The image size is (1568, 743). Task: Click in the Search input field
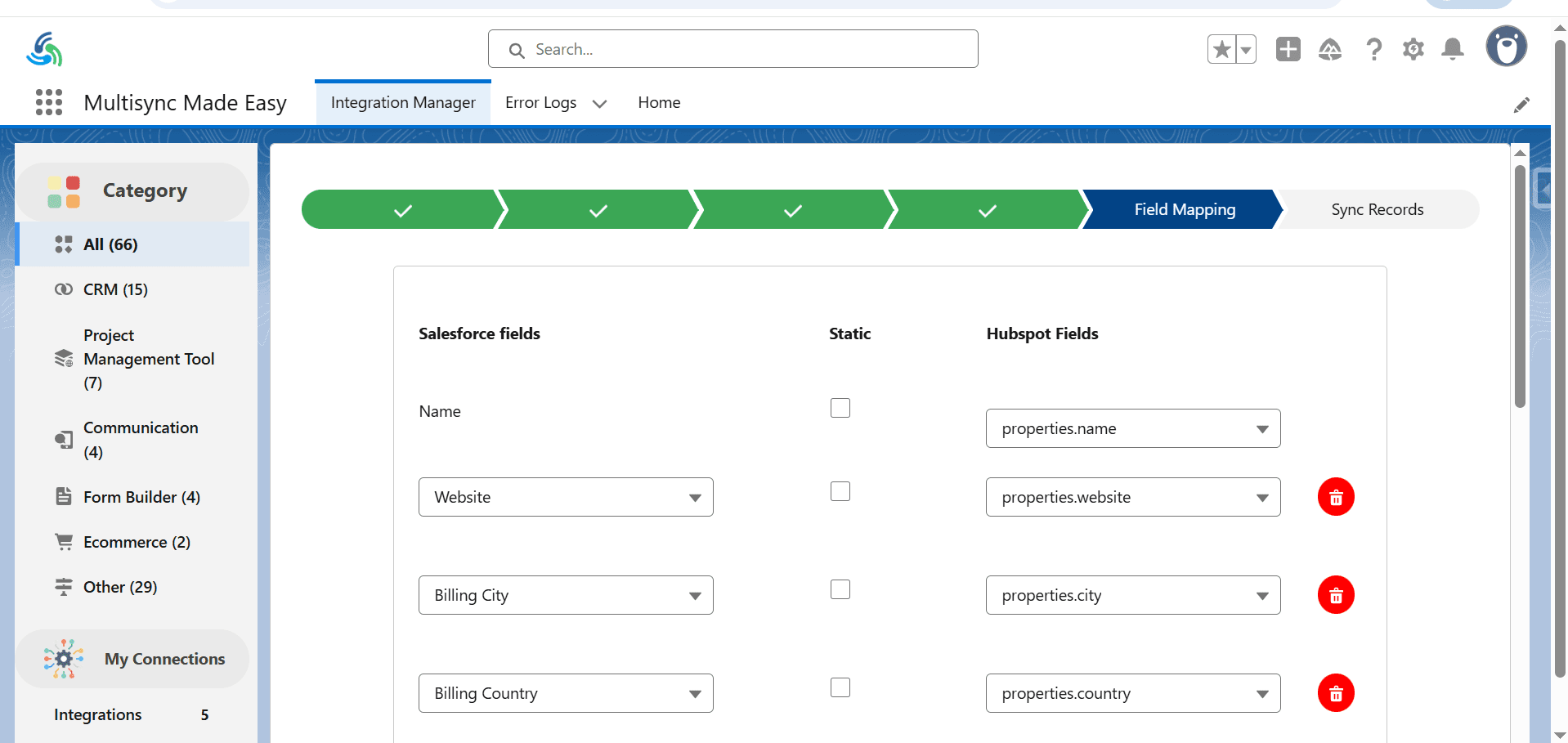coord(744,49)
